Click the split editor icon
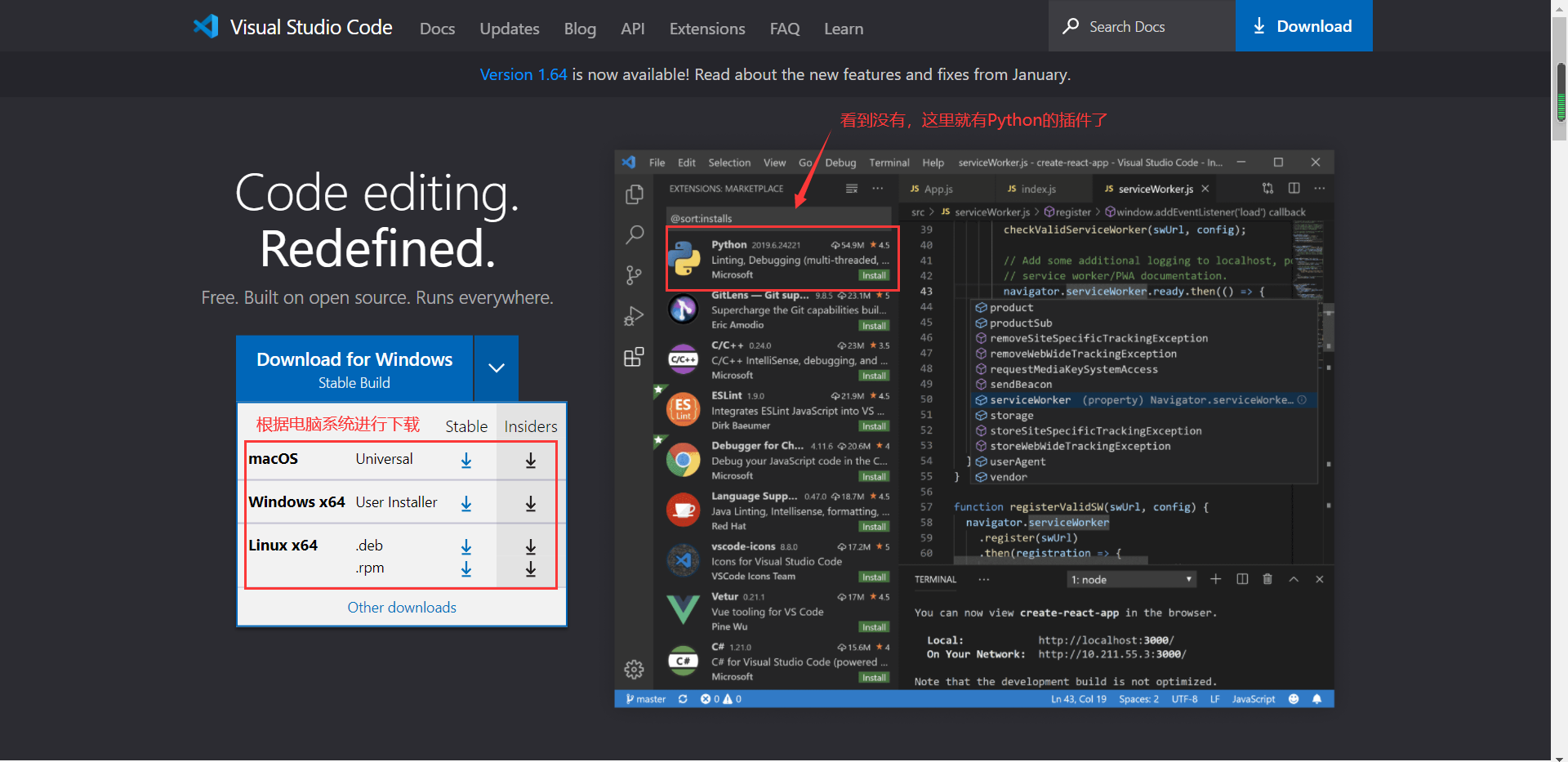This screenshot has width=1568, height=762. coord(1294,188)
